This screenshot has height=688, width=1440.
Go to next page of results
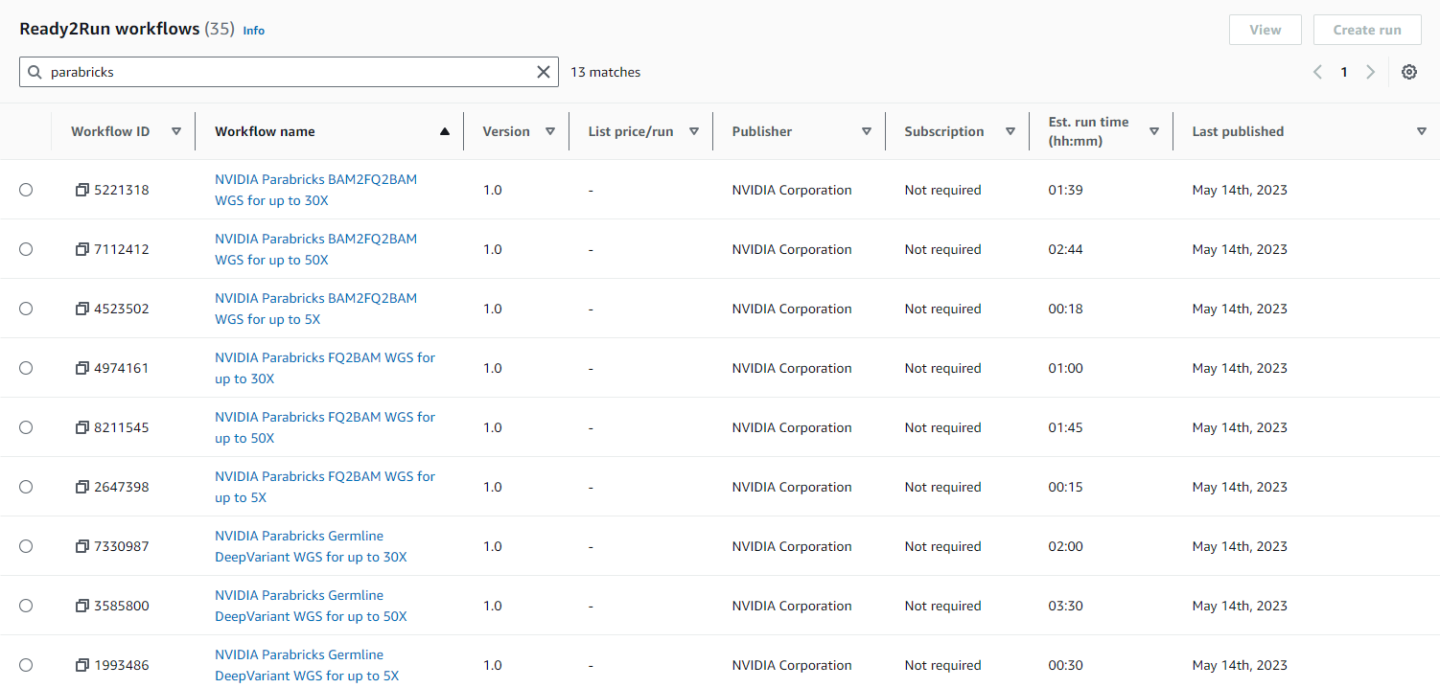click(x=1370, y=72)
